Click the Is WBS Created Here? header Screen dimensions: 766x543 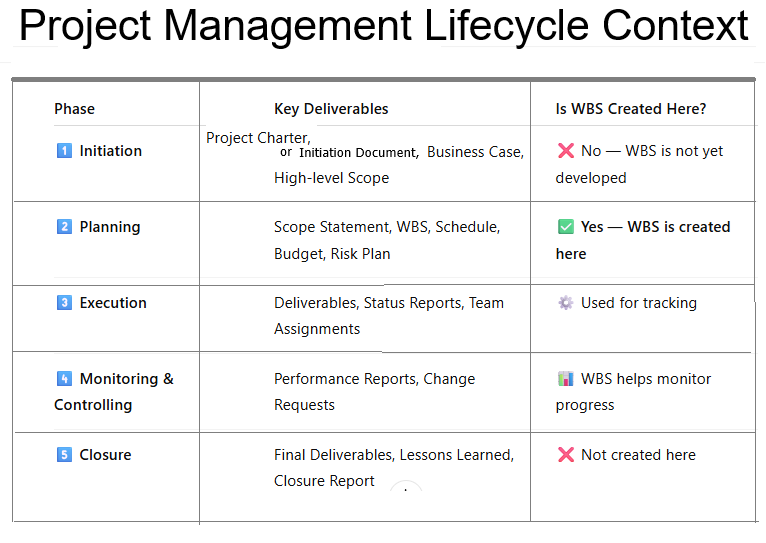630,109
